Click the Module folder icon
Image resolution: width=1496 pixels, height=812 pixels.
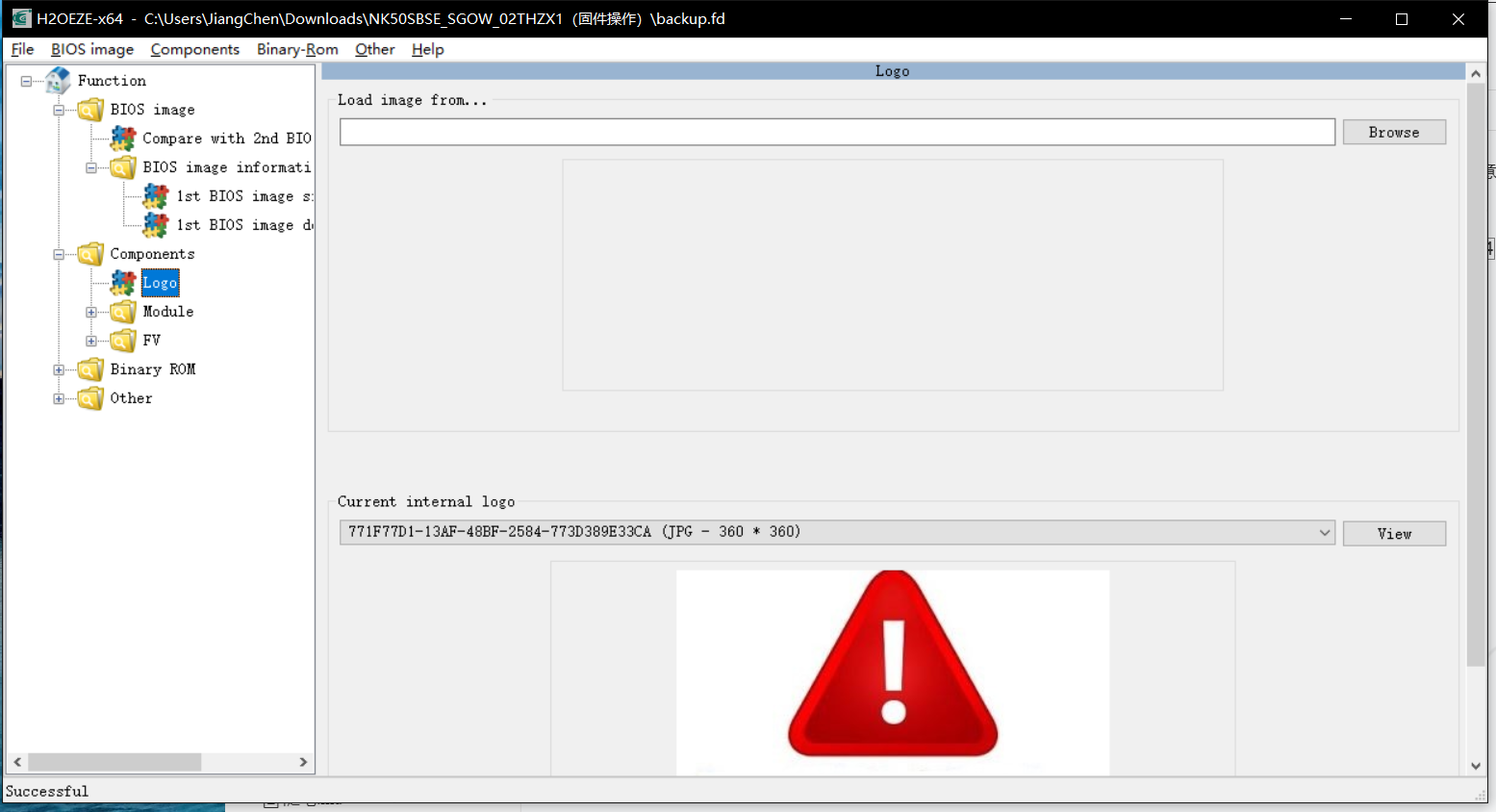click(x=123, y=312)
